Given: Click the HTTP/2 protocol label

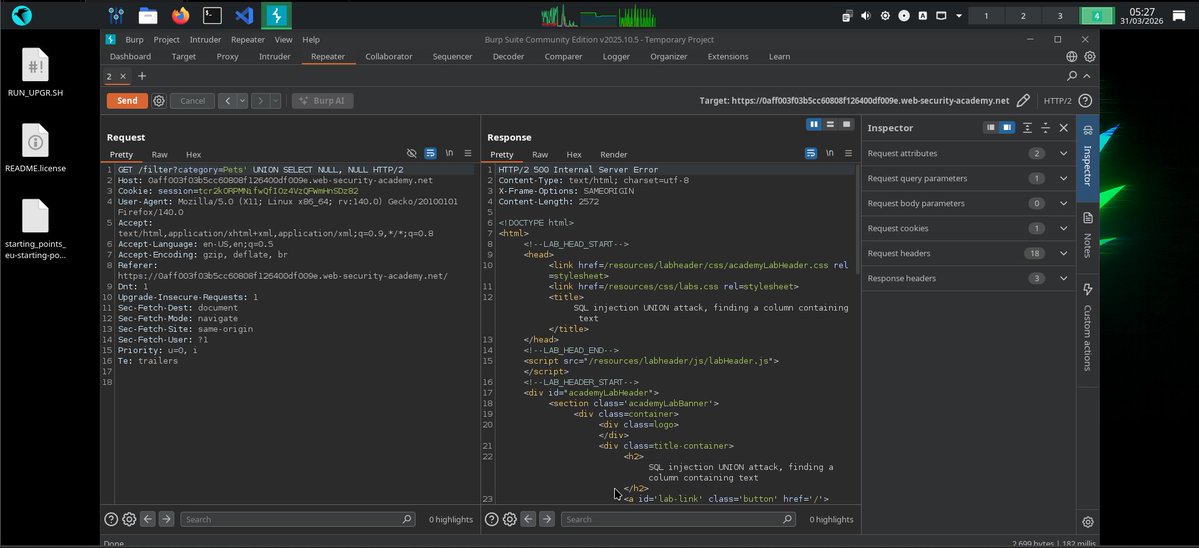Looking at the screenshot, I should click(x=1058, y=101).
